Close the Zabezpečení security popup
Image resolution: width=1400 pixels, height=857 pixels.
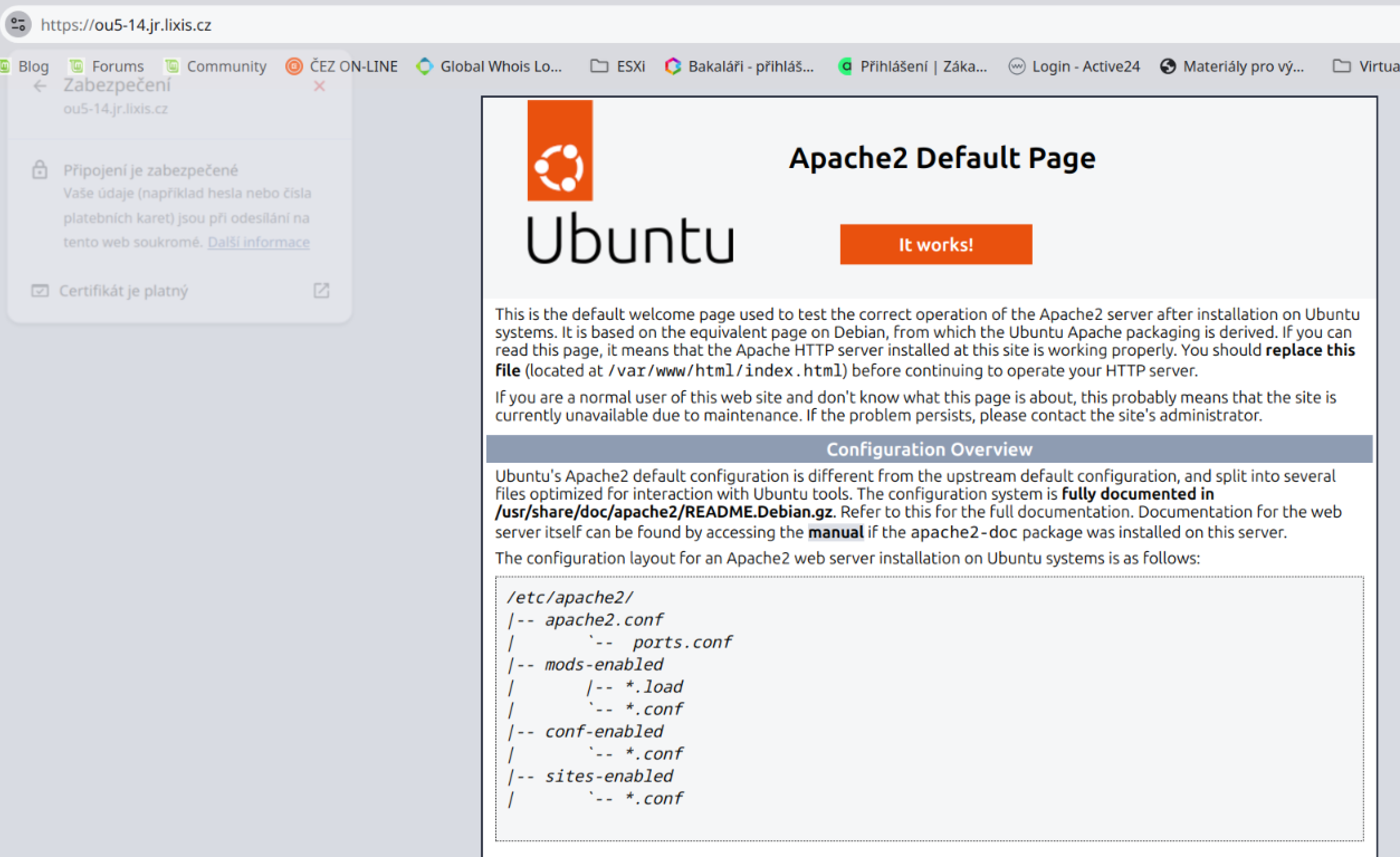(319, 86)
